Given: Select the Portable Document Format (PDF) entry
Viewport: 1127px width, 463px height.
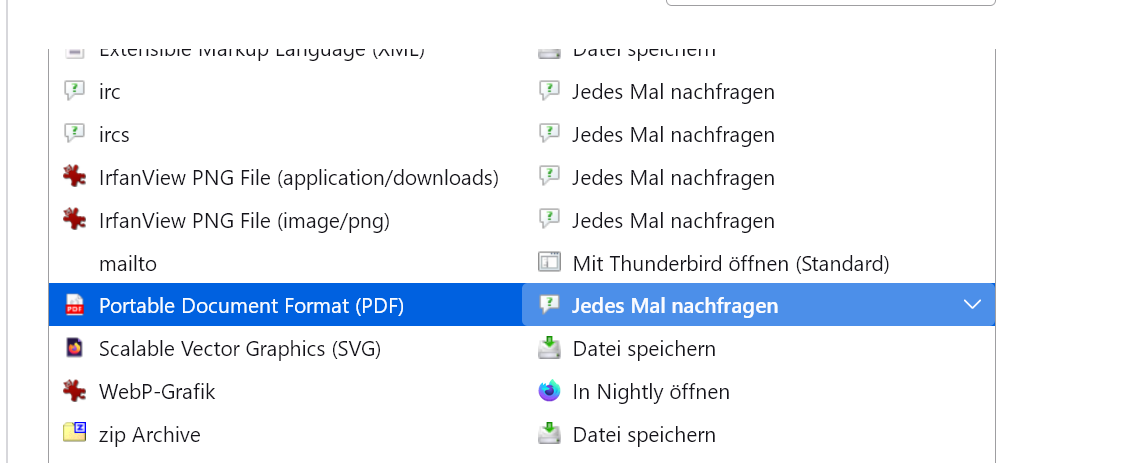Looking at the screenshot, I should tap(251, 306).
